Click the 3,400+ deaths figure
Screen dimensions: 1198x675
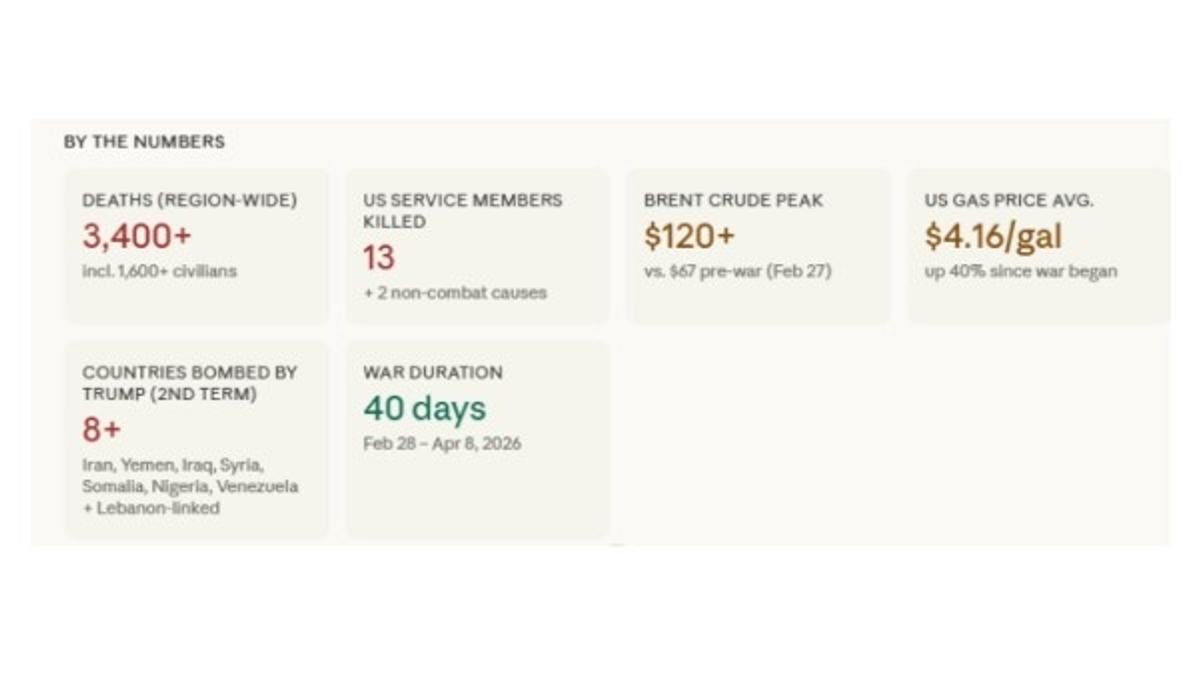tap(137, 236)
